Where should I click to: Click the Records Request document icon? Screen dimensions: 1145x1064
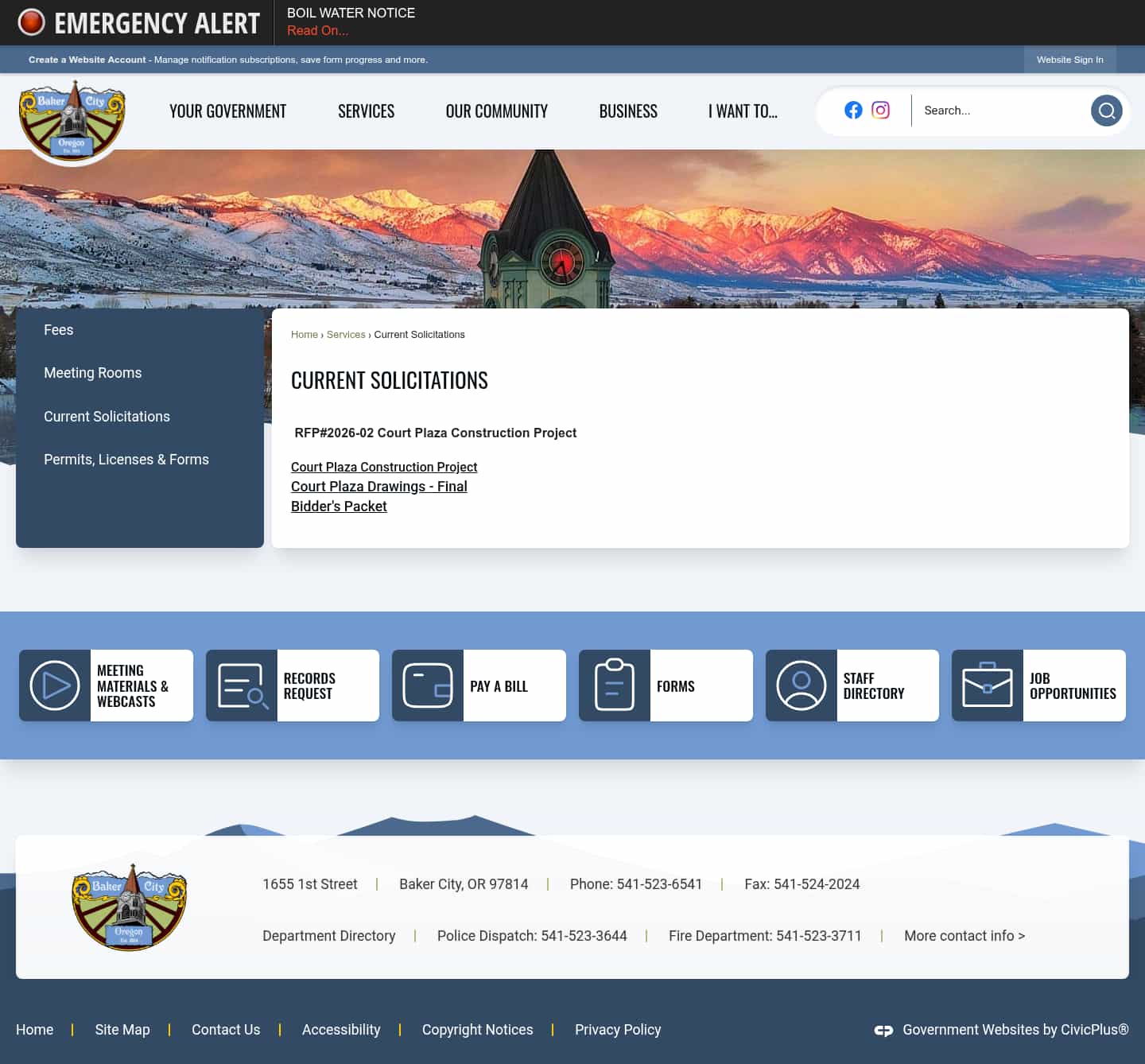pos(241,685)
